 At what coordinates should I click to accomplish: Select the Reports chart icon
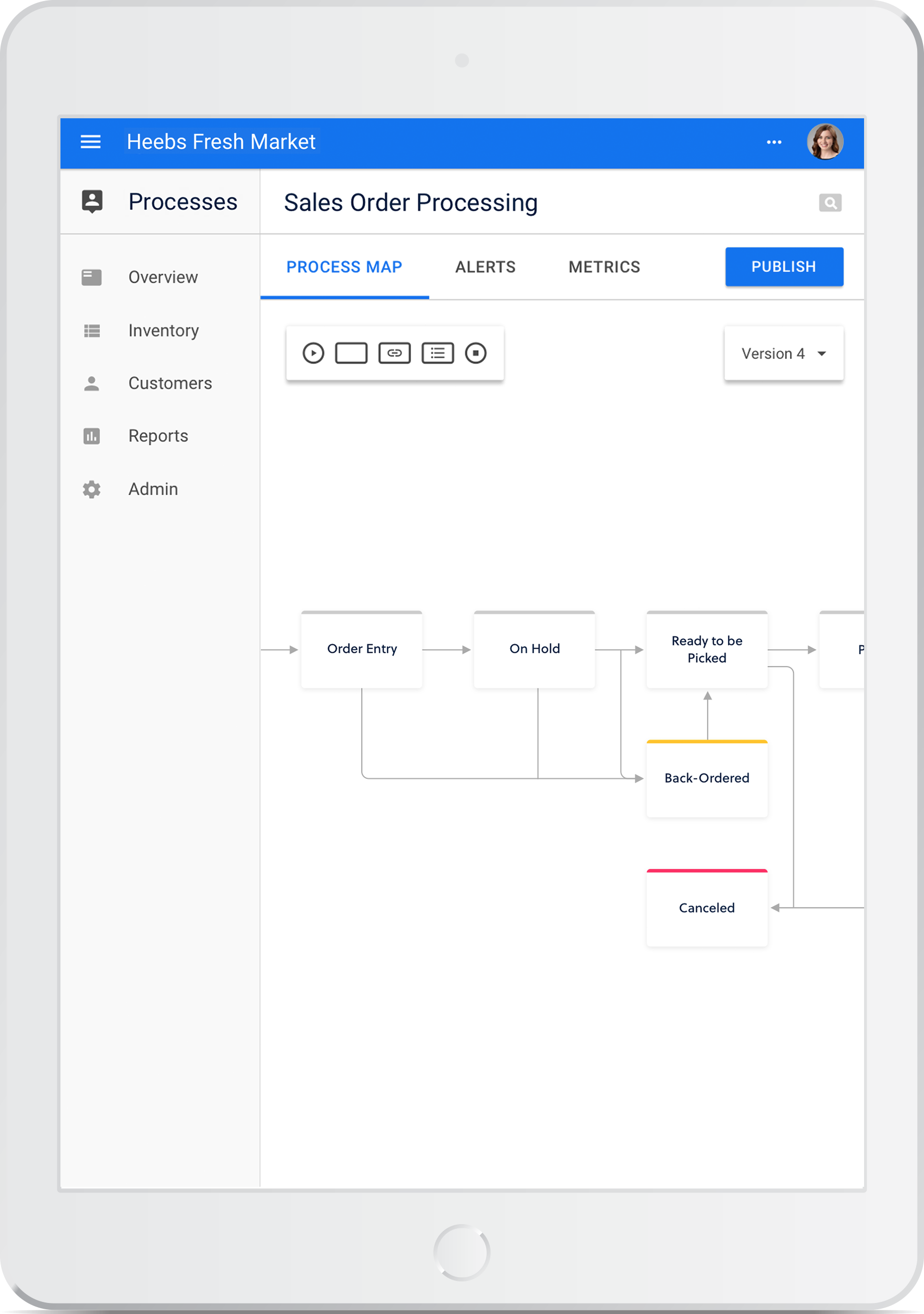(x=91, y=436)
